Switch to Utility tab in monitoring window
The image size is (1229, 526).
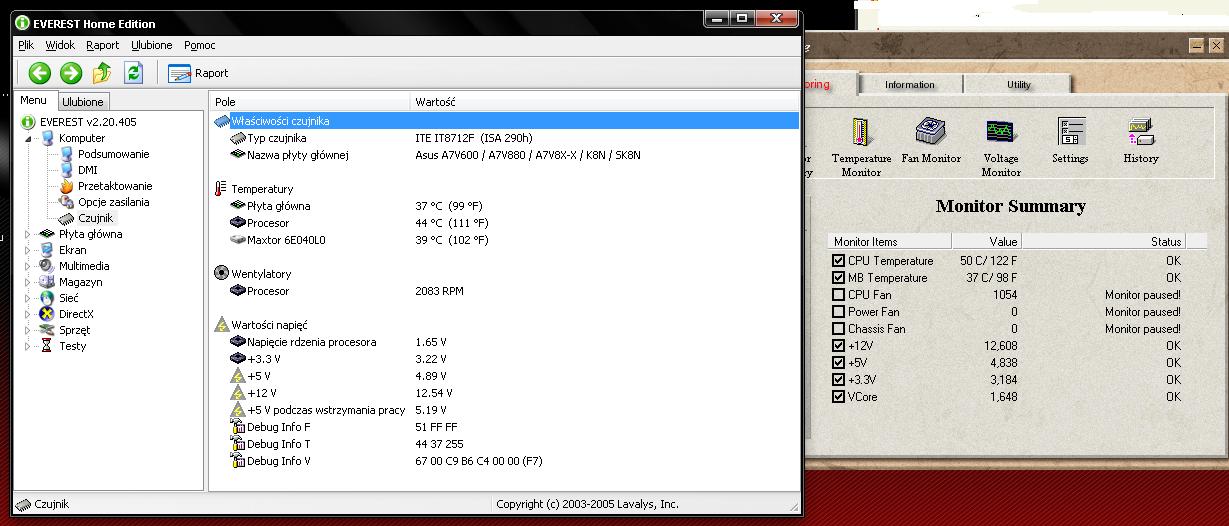pos(1018,85)
